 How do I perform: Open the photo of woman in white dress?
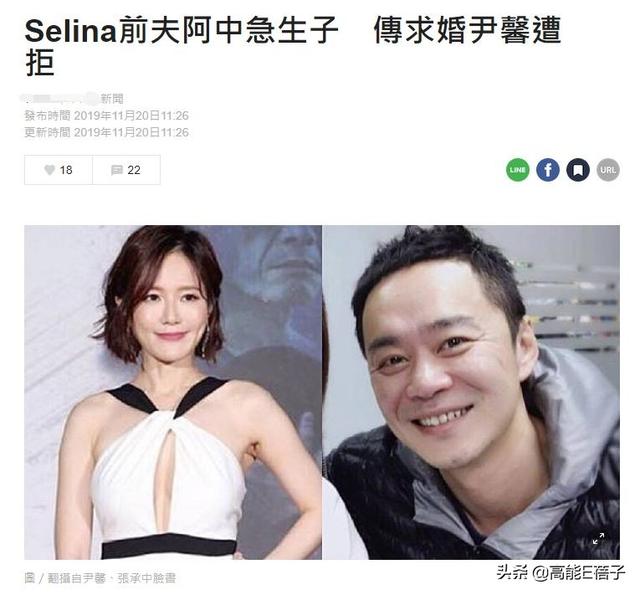(x=173, y=392)
